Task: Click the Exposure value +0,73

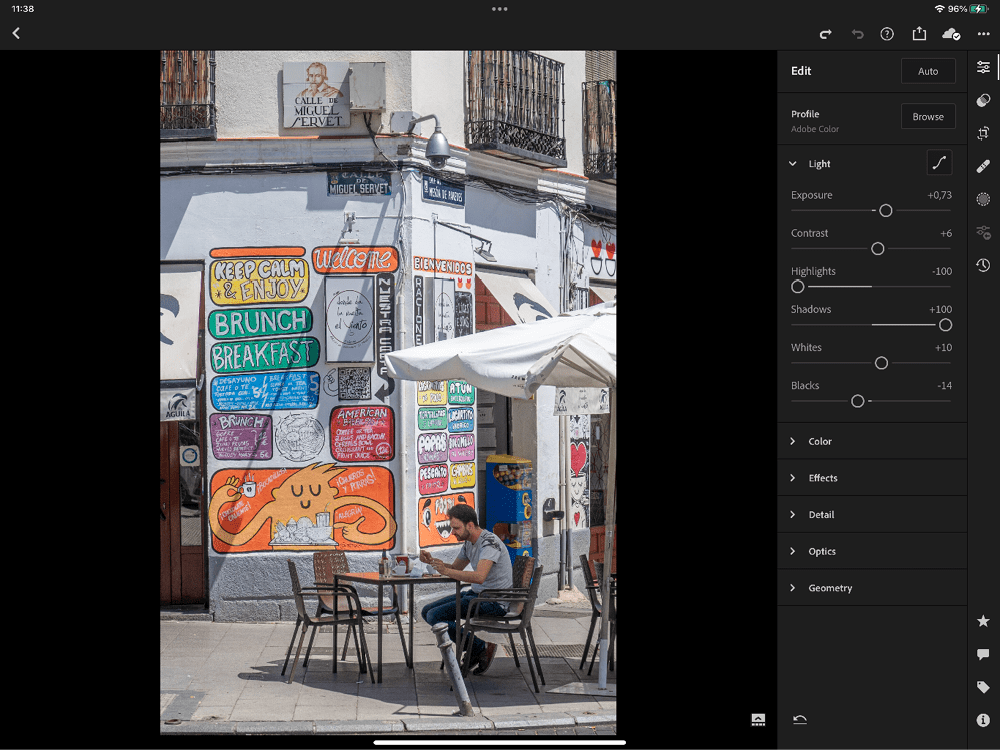Action: click(939, 195)
